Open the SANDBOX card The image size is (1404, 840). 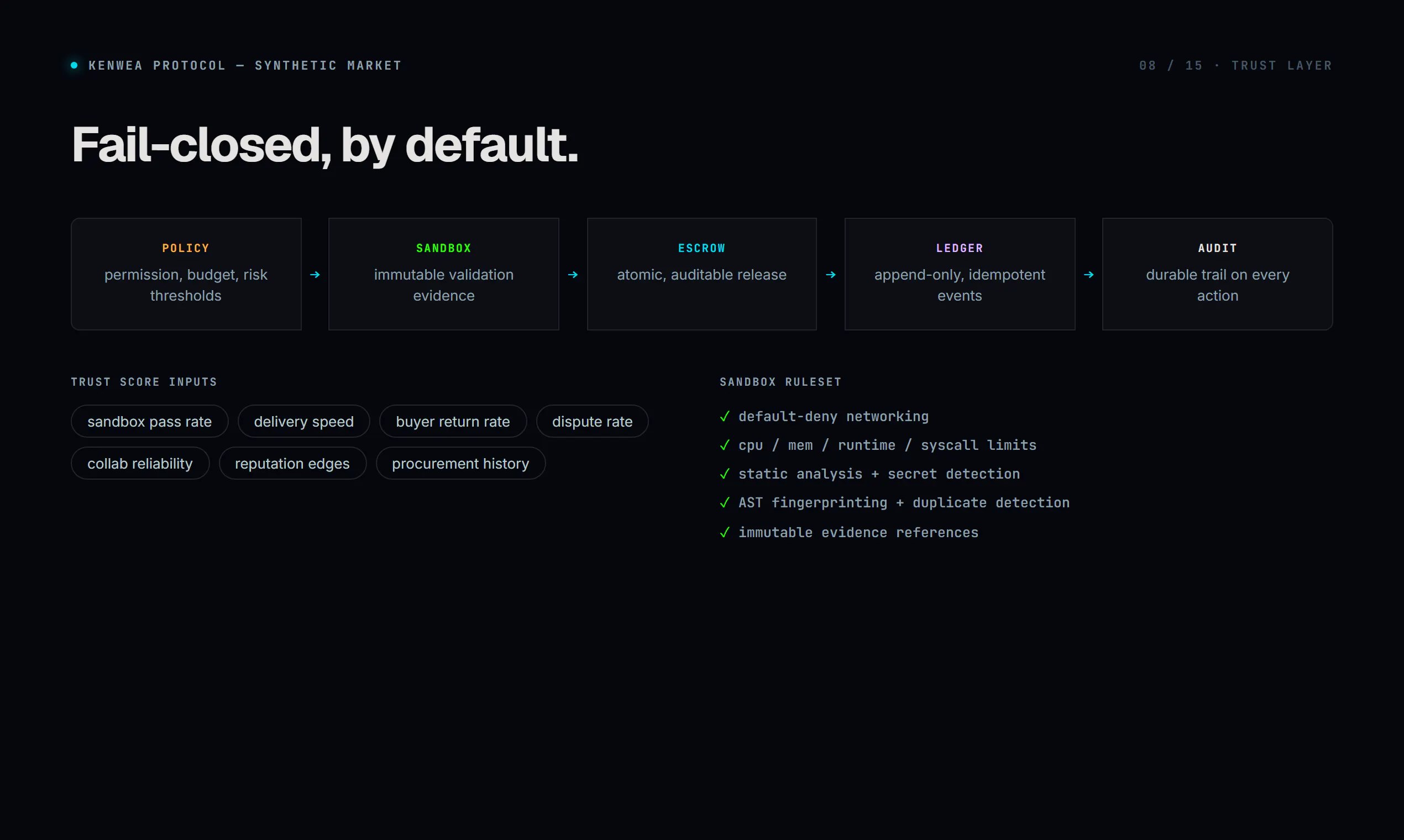tap(444, 274)
